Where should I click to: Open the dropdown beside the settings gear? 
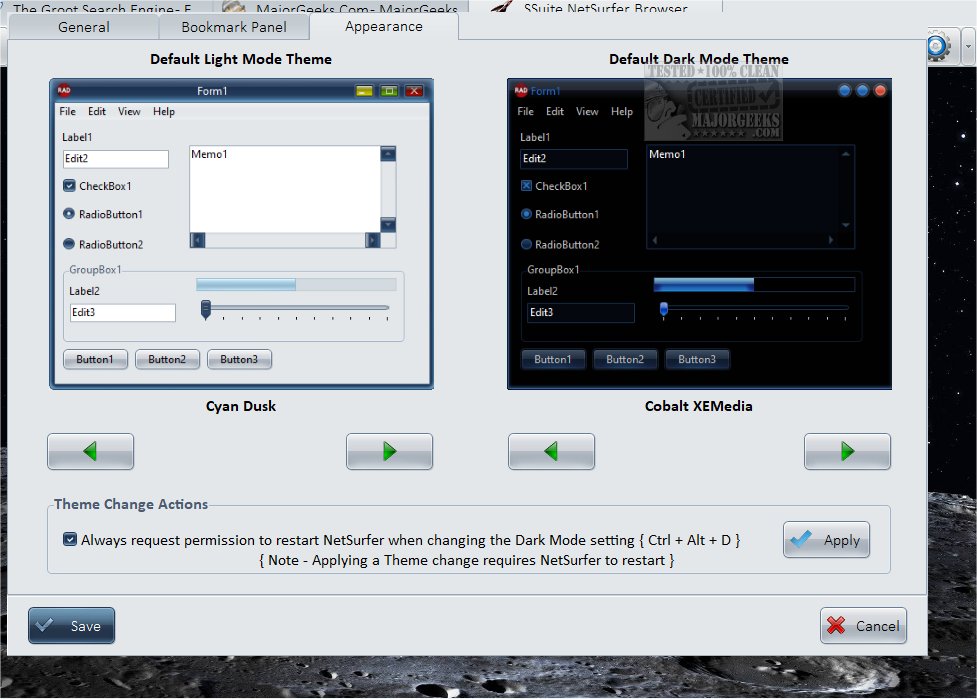click(965, 45)
